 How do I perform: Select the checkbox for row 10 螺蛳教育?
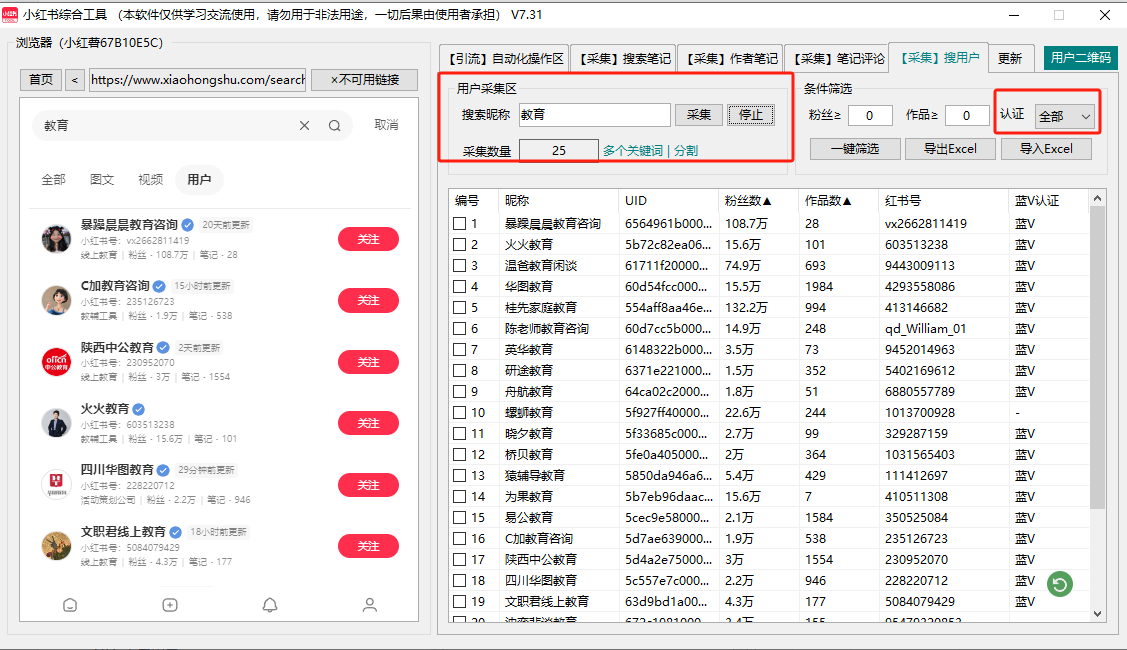point(459,413)
